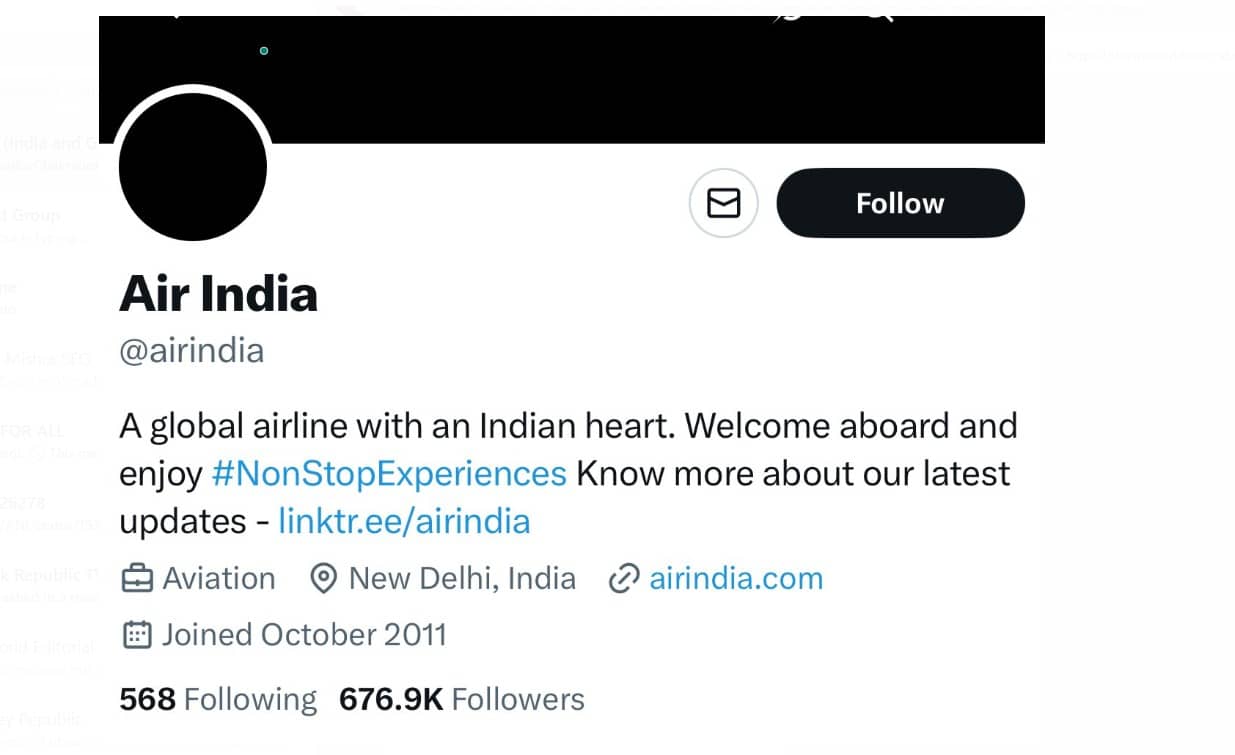Follow the Air India account
Viewport: 1235px width, 755px height.
900,203
